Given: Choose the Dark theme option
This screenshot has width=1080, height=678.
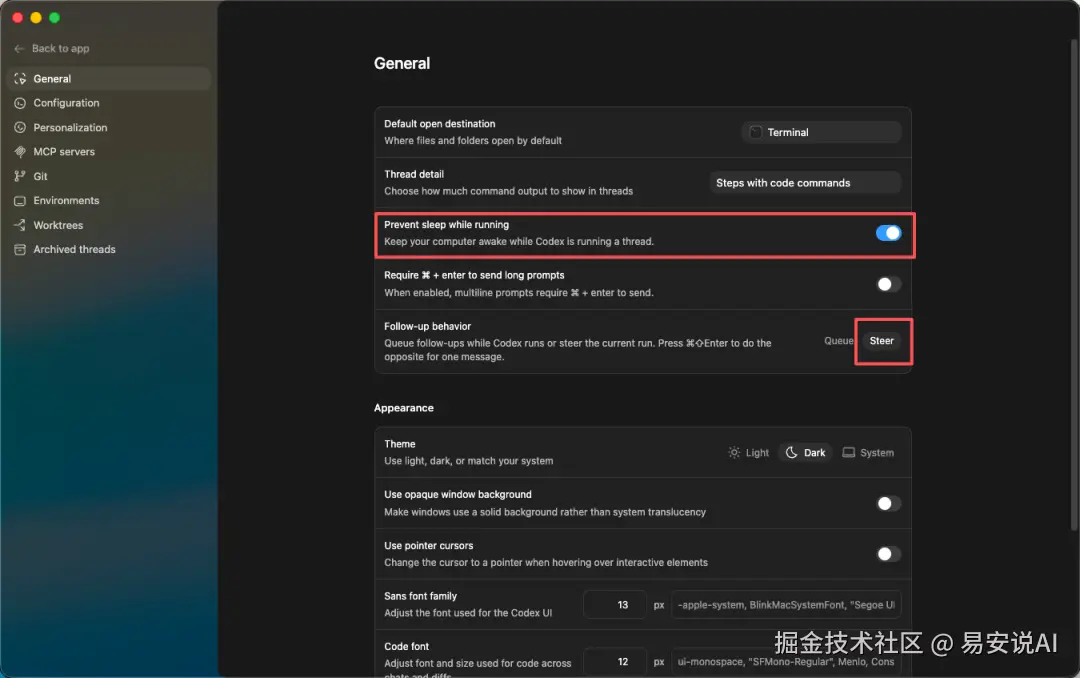Looking at the screenshot, I should (x=805, y=453).
